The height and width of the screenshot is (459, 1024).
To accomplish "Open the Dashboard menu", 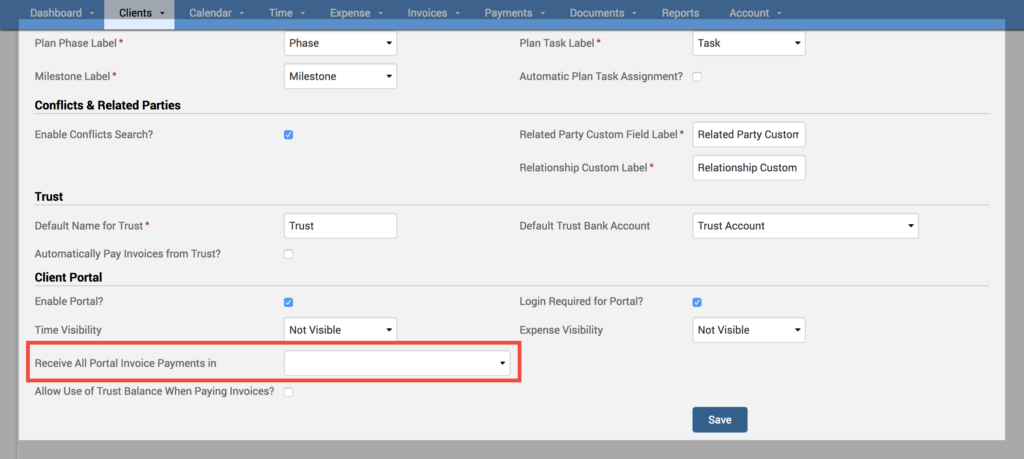I will point(62,13).
